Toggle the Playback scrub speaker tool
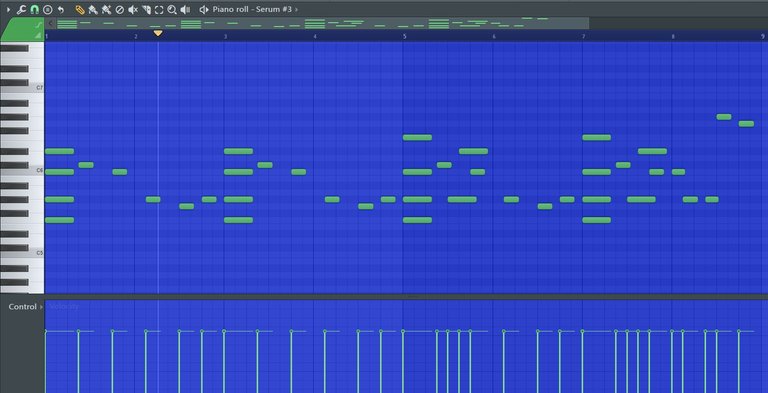 coord(185,9)
